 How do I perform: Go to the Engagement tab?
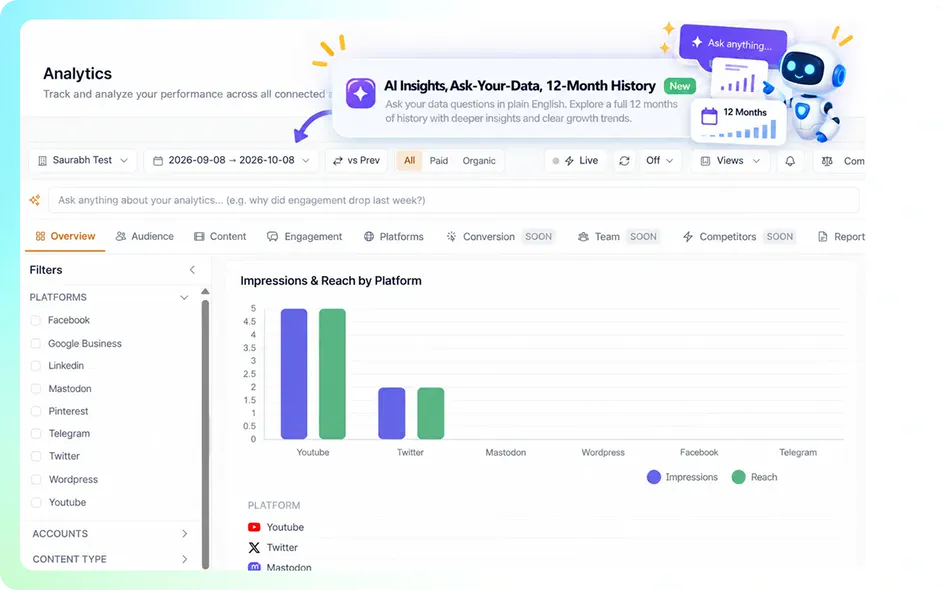tap(305, 237)
